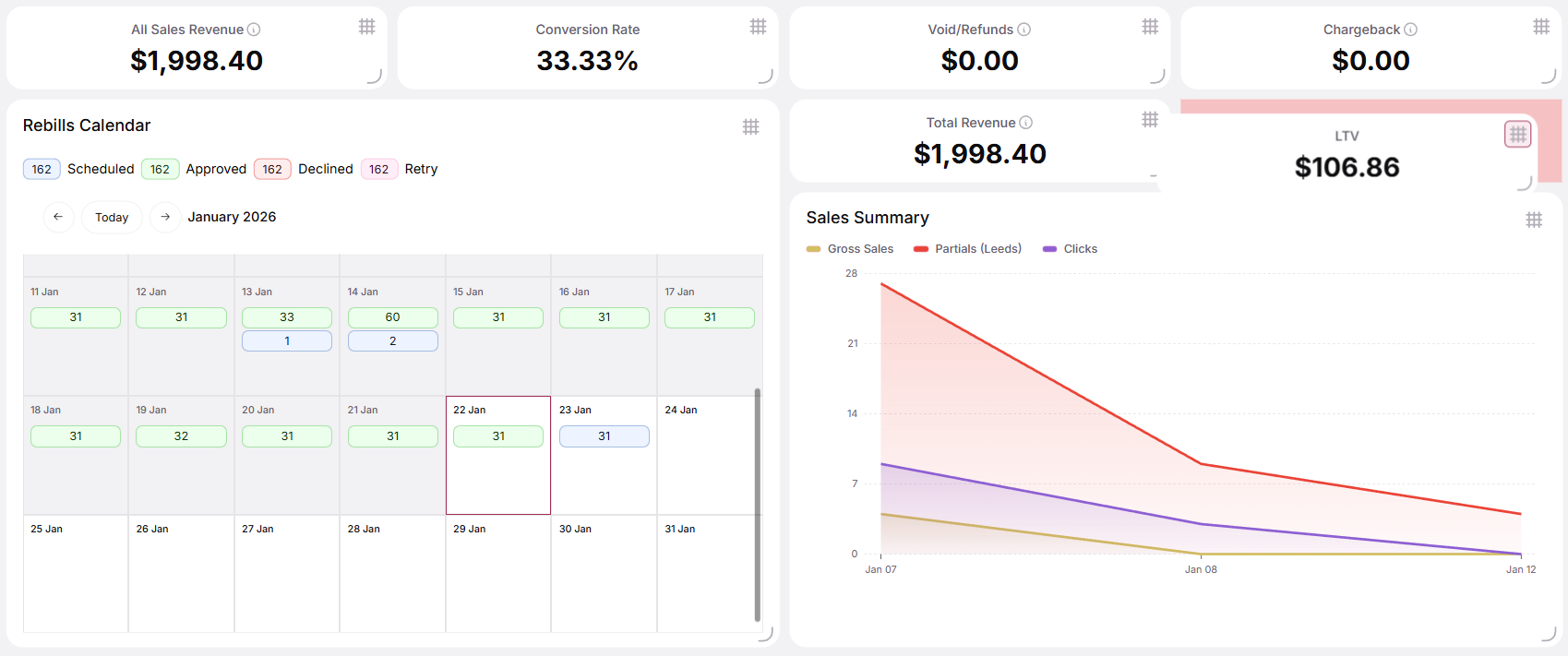Click the info icon beside Chargeback title

coord(1410,30)
